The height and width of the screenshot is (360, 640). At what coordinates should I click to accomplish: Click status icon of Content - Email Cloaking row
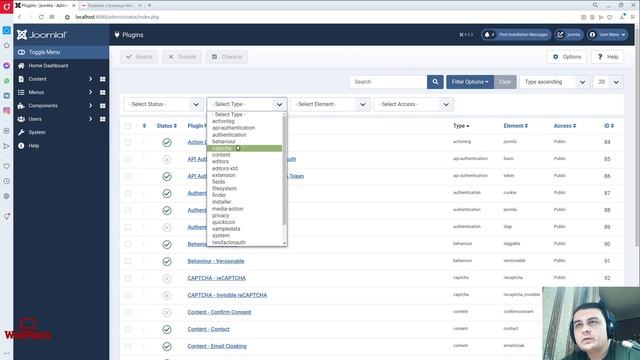click(167, 347)
